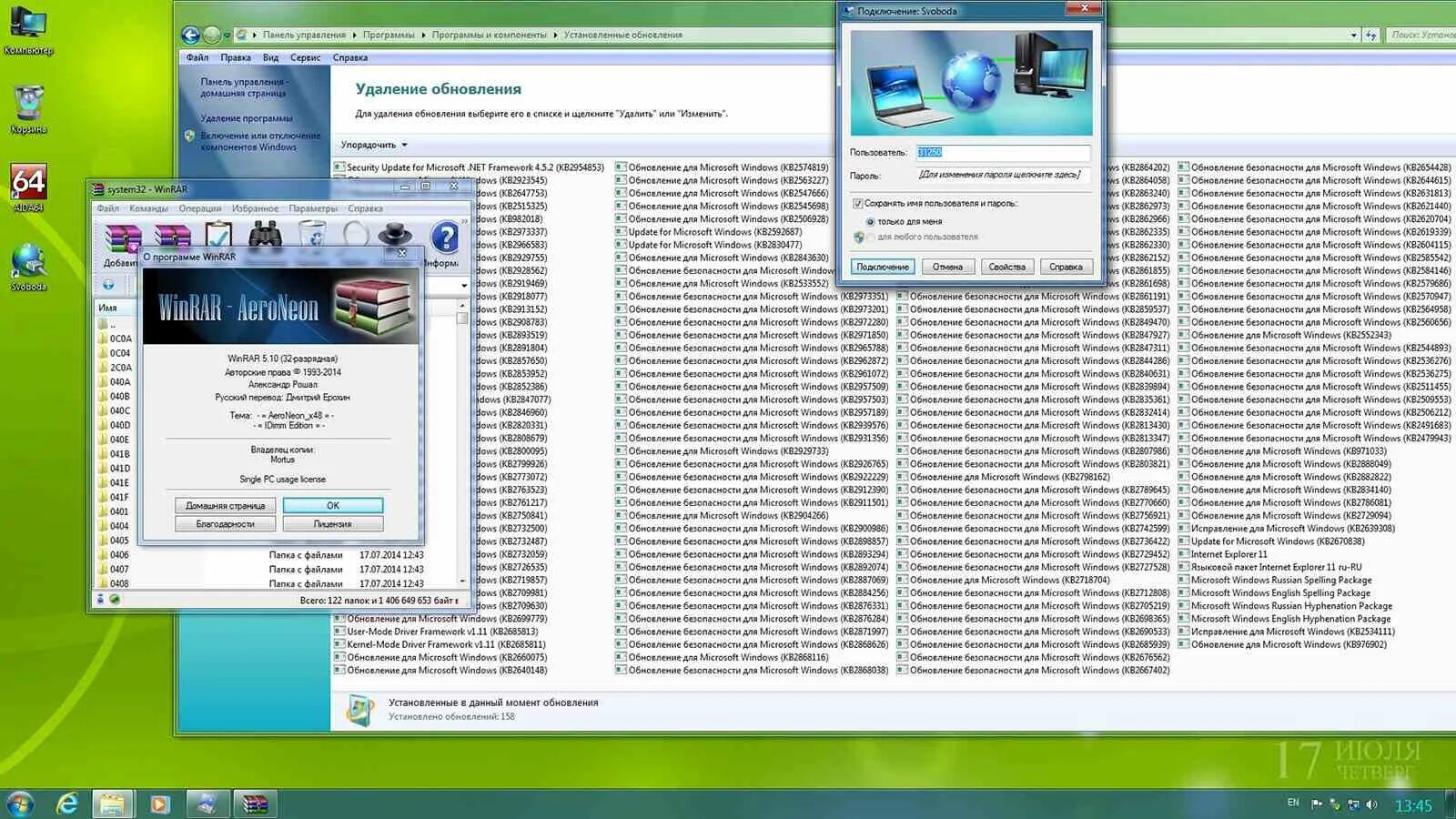
Task: Click the taskbar clock showing 13:45
Action: point(1412,805)
